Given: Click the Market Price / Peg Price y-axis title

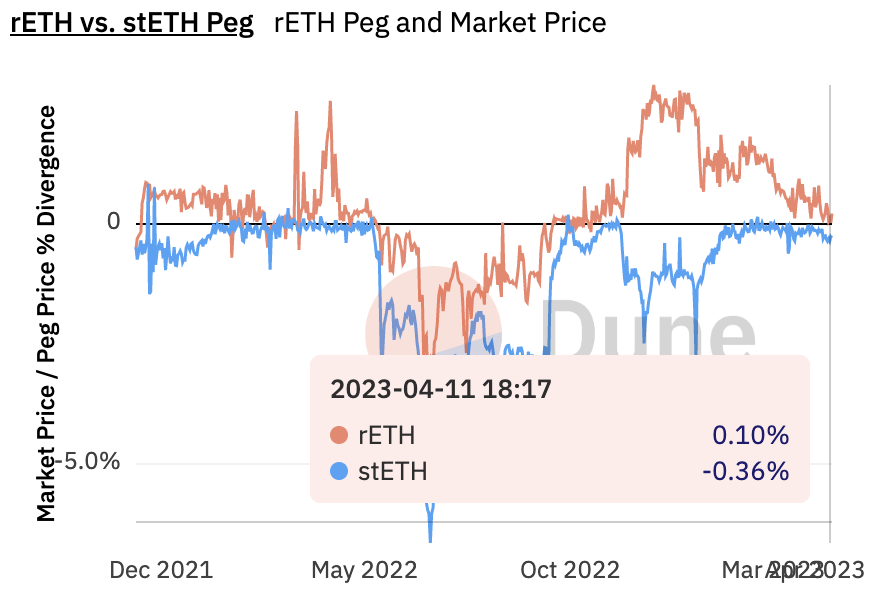Looking at the screenshot, I should tap(47, 313).
